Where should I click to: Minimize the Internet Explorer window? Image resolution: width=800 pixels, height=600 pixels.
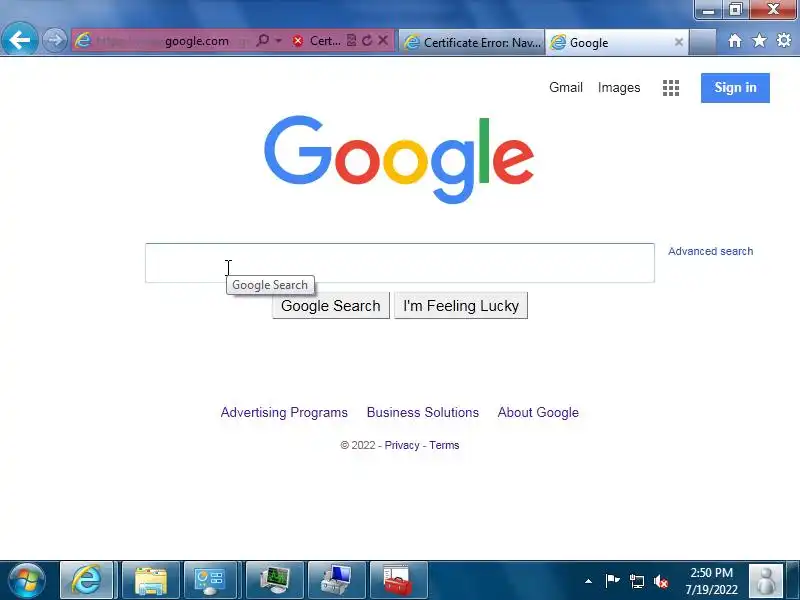click(708, 9)
